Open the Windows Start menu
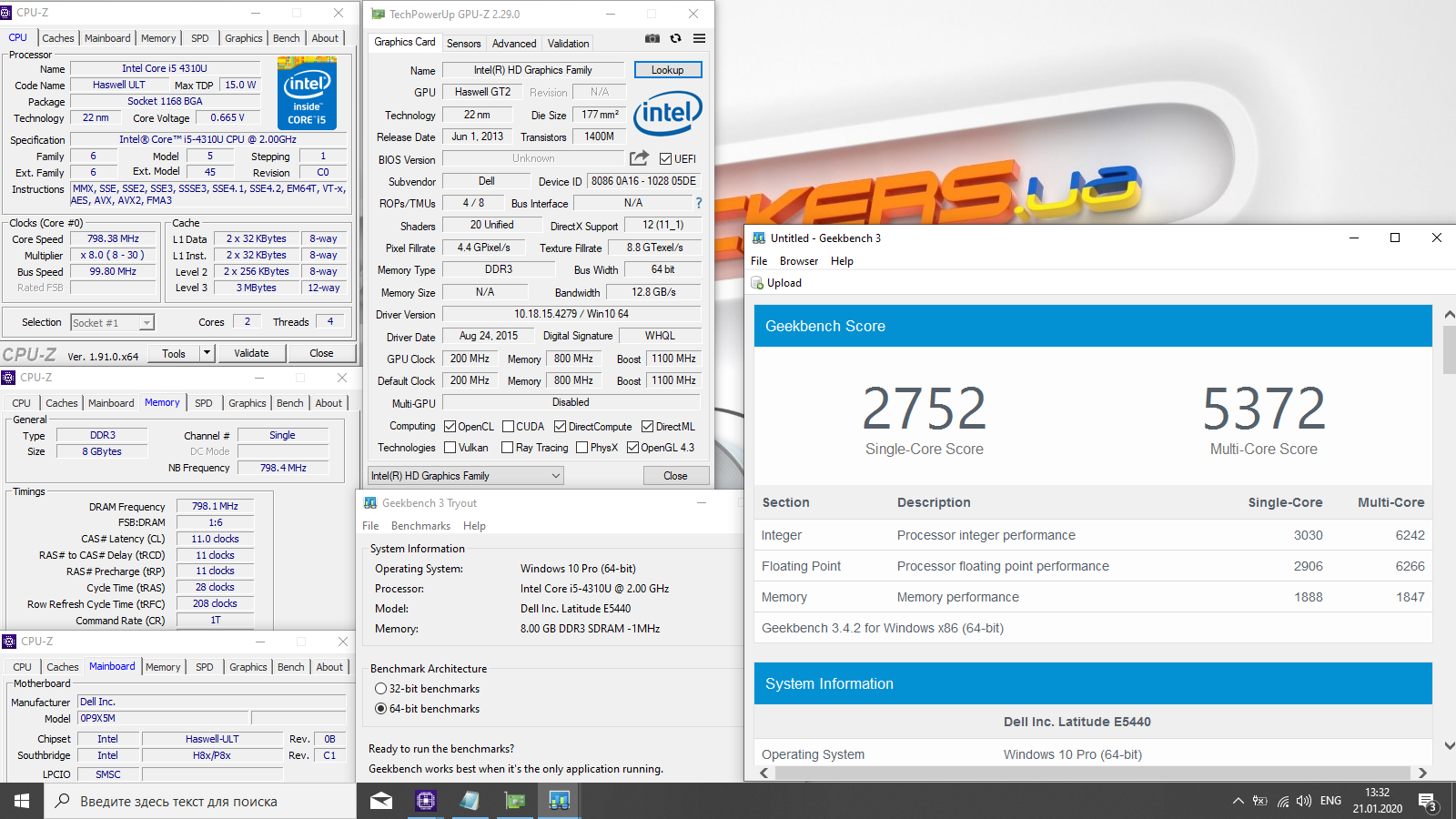 click(x=22, y=801)
